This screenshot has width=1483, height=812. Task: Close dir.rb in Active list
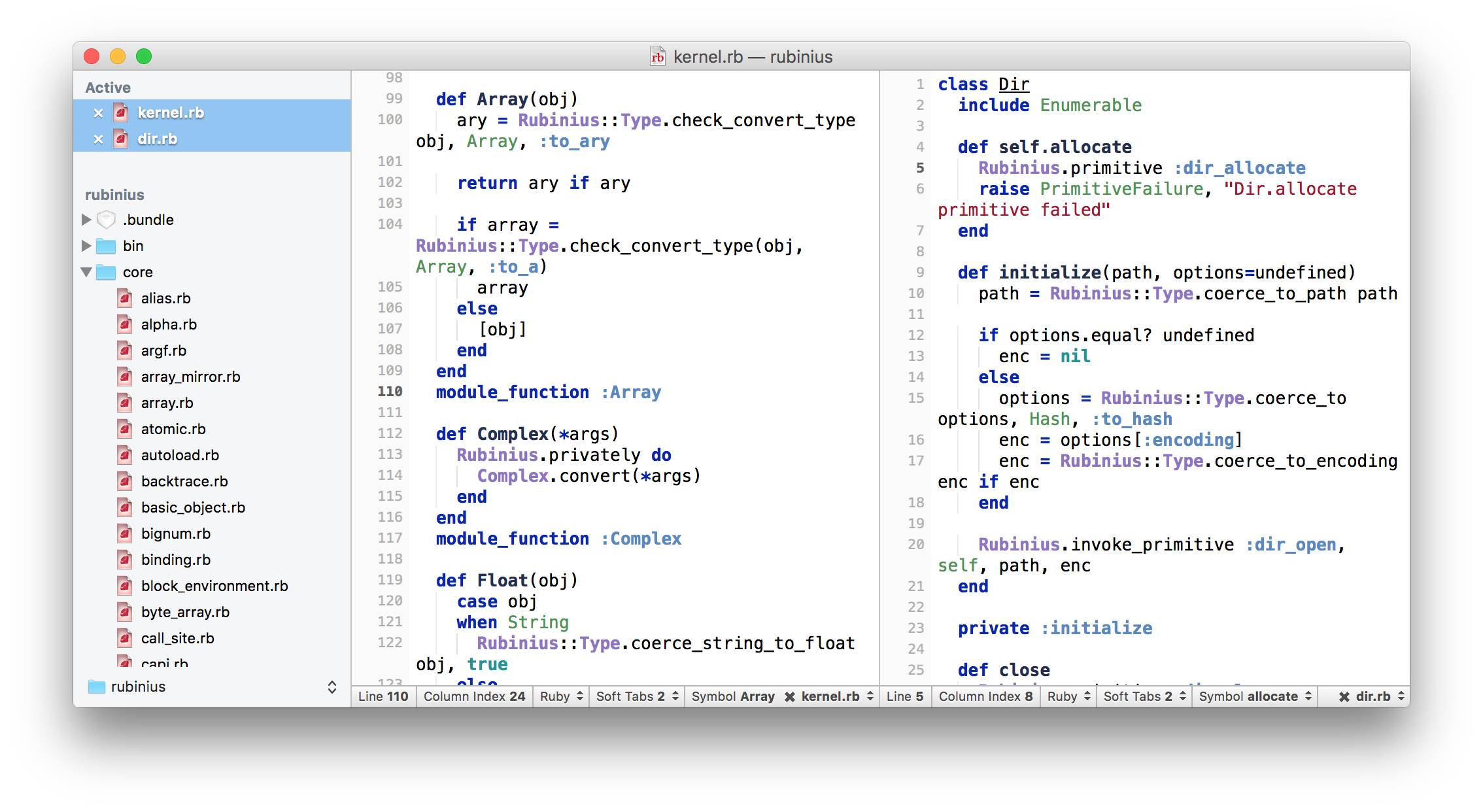click(x=98, y=139)
